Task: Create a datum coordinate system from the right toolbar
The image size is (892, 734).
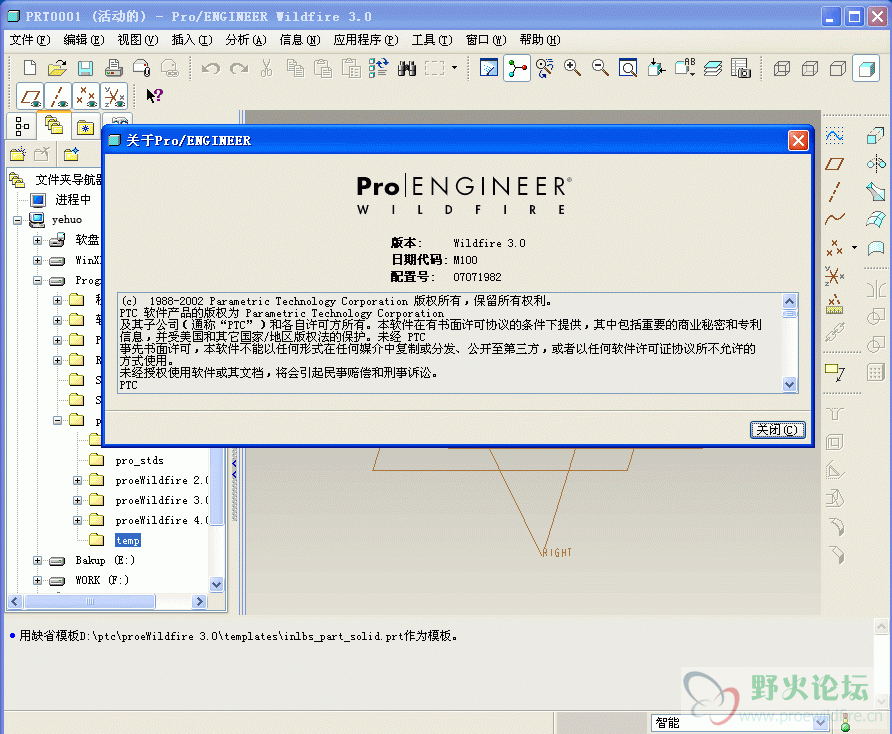Action: pyautogui.click(x=835, y=276)
